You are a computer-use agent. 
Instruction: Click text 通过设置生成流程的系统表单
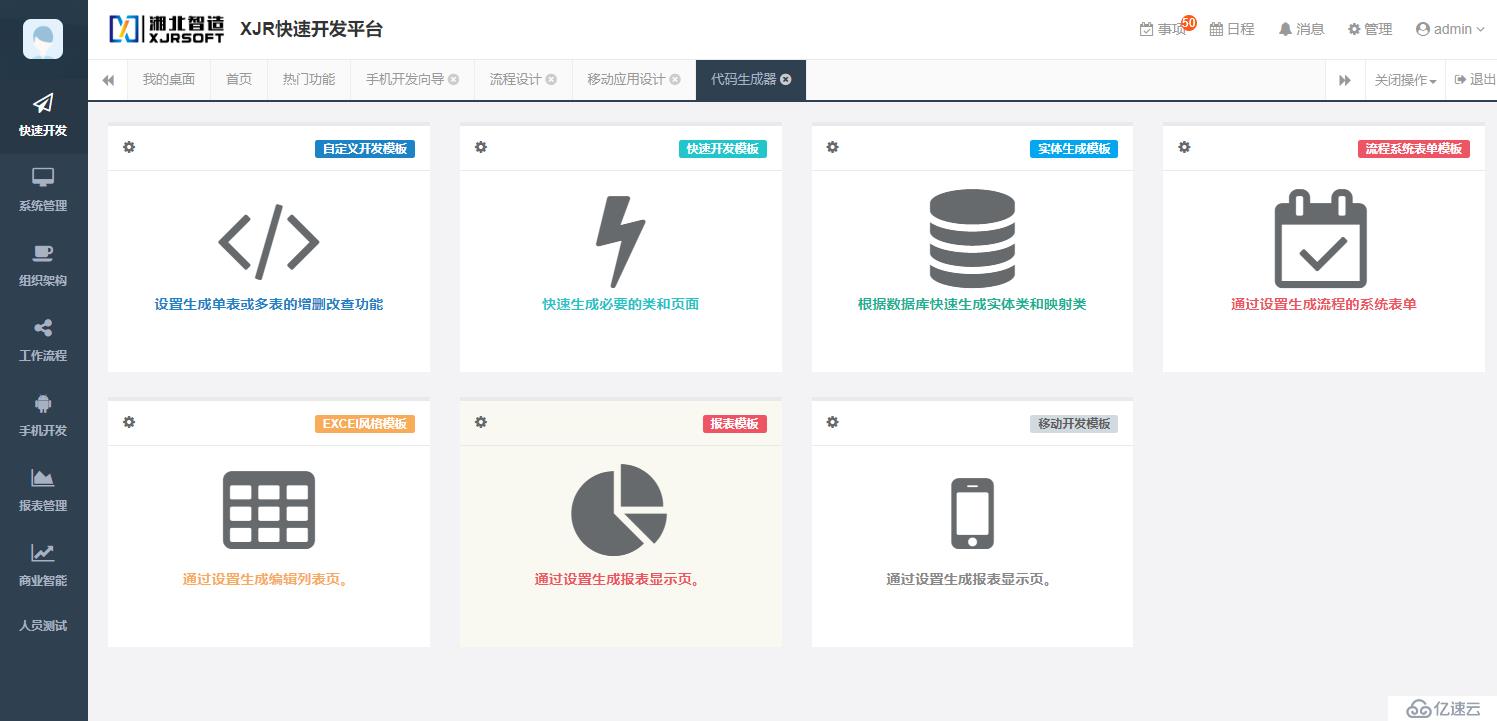click(1324, 304)
